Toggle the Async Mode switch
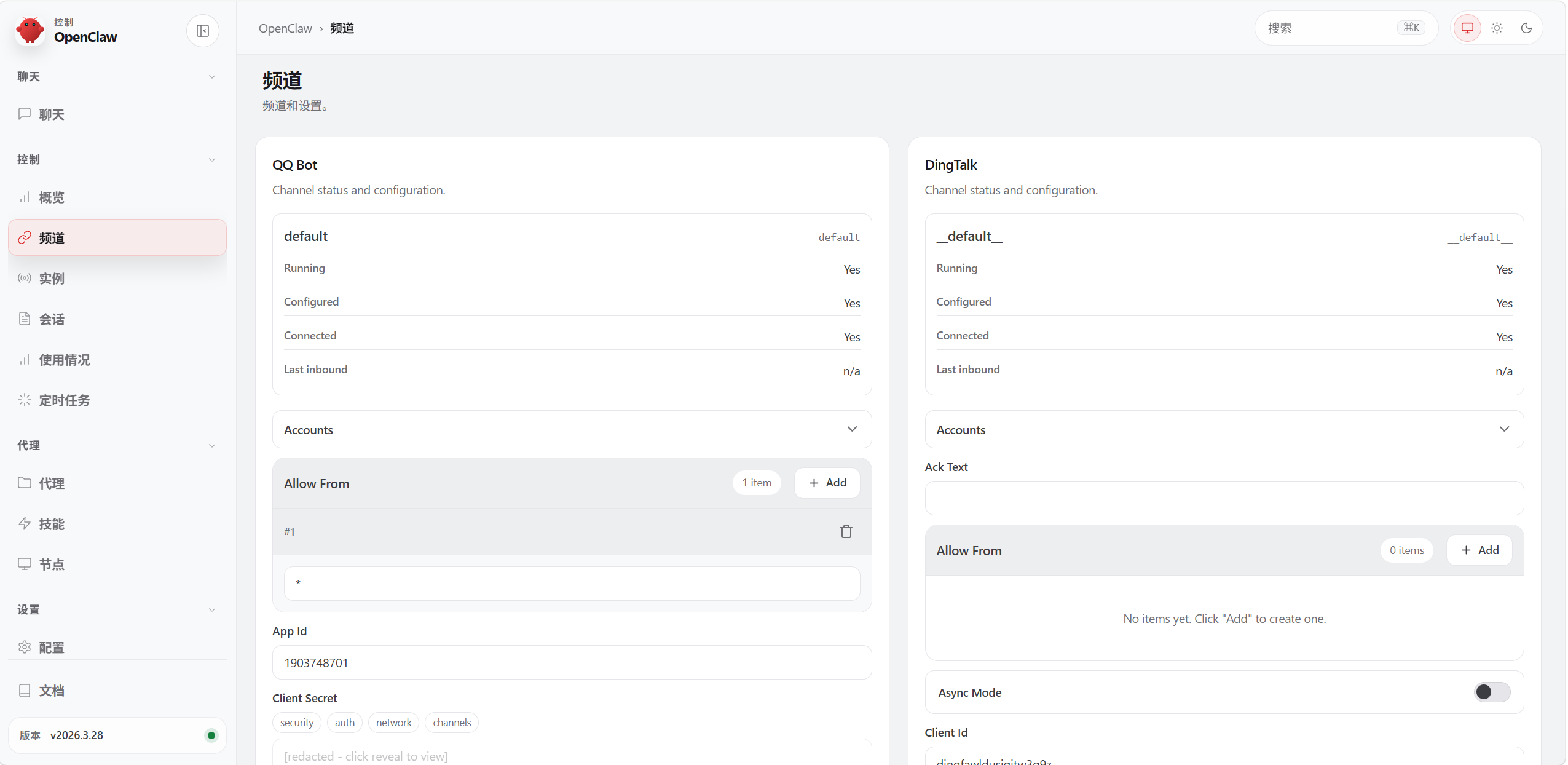This screenshot has width=1568, height=765. [x=1491, y=692]
